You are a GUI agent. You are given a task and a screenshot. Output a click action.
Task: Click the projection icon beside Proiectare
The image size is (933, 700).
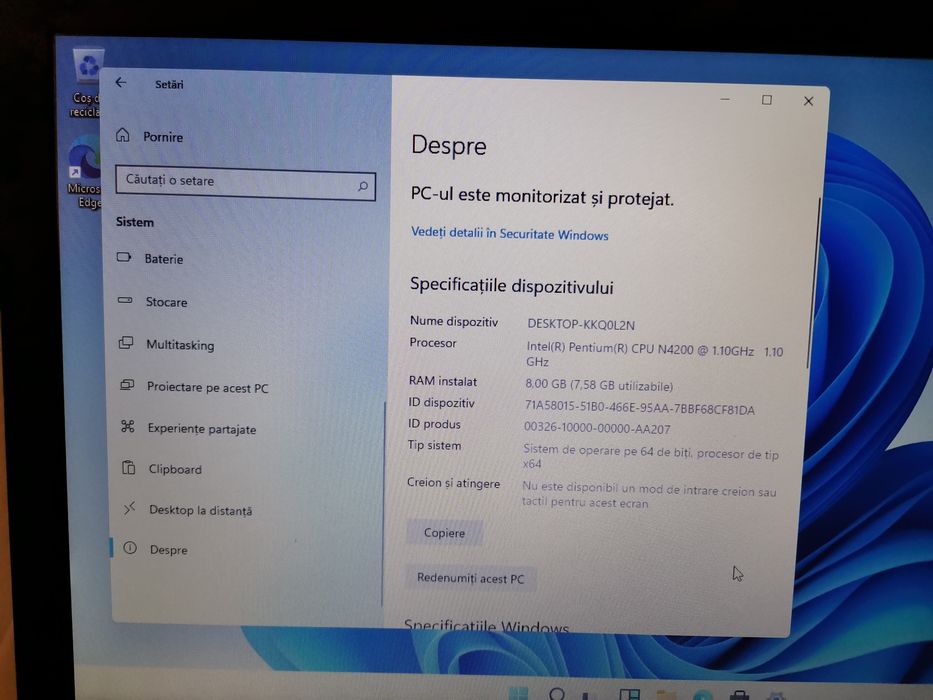click(x=127, y=385)
